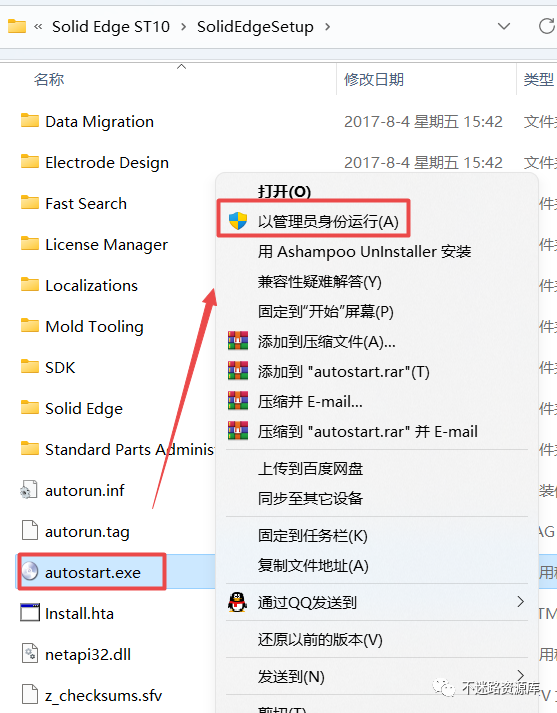
Task: Click the WinRAR icon beside 压缩并 E-mail...
Action: (x=238, y=401)
